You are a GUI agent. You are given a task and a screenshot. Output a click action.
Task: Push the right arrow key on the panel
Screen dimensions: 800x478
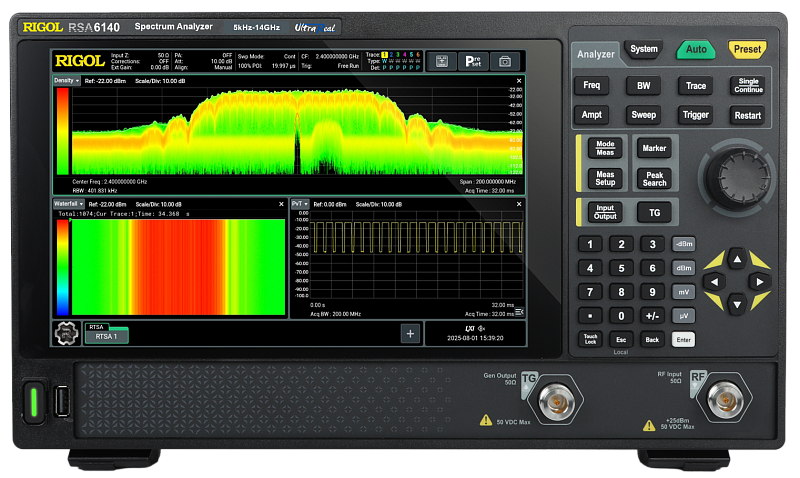pos(760,282)
